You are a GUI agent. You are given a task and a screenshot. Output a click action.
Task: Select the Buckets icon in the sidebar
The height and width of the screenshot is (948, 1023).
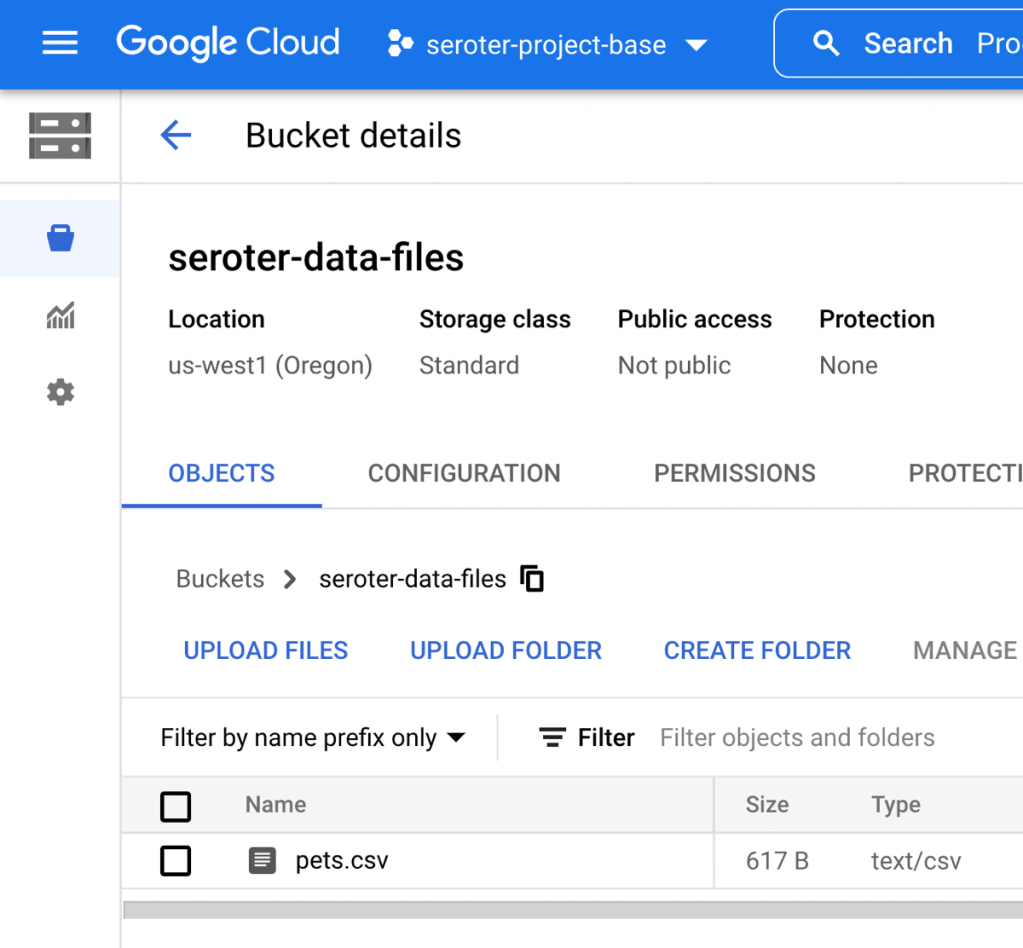(60, 238)
